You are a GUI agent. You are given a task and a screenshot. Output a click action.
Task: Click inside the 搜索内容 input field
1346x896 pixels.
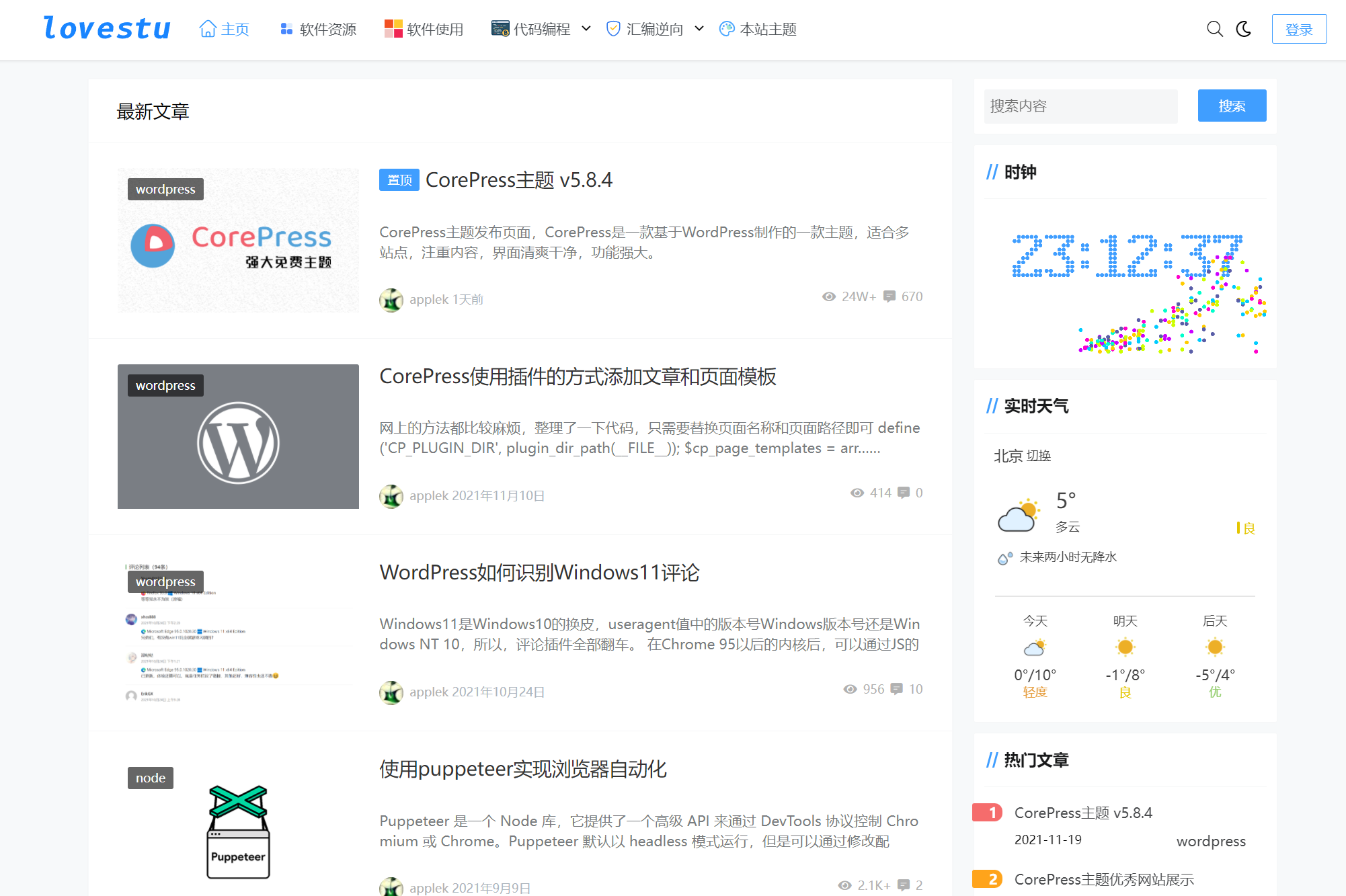[1080, 106]
